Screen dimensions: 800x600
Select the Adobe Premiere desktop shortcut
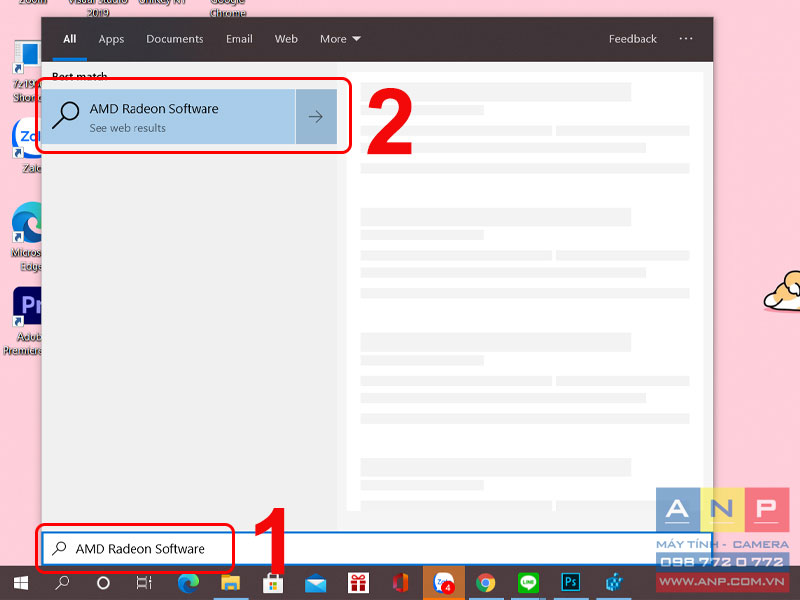pyautogui.click(x=23, y=320)
